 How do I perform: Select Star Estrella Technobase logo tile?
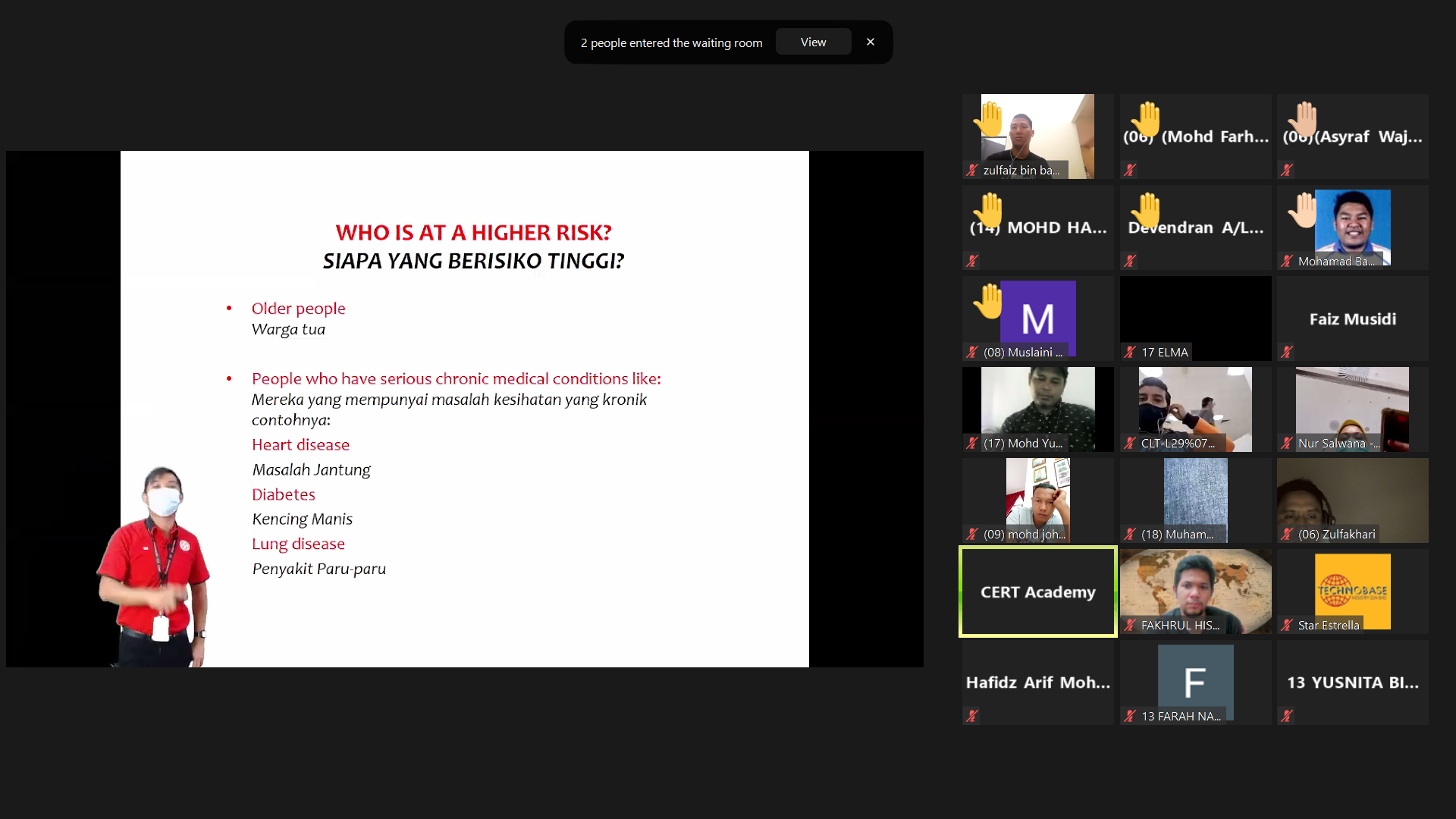pyautogui.click(x=1353, y=591)
